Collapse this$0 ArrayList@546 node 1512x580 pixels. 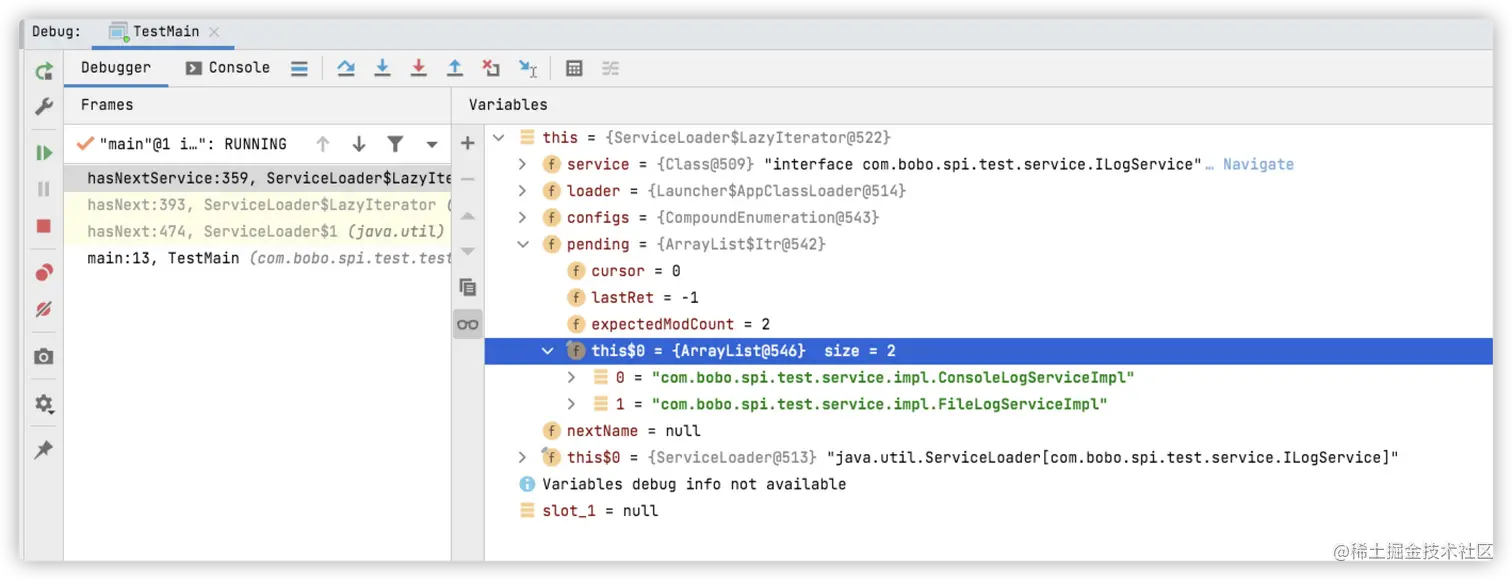coord(547,351)
